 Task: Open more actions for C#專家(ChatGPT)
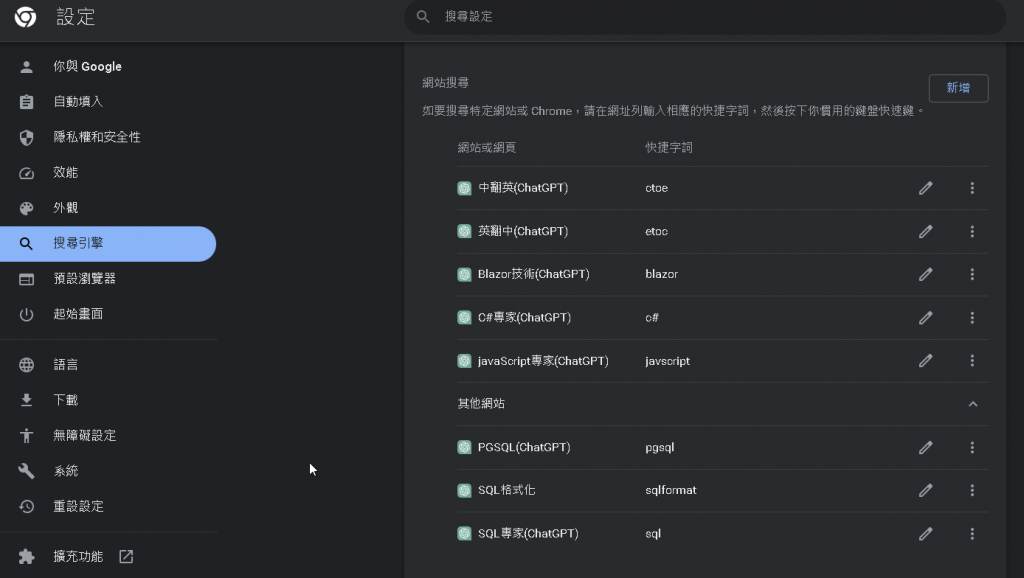point(972,317)
